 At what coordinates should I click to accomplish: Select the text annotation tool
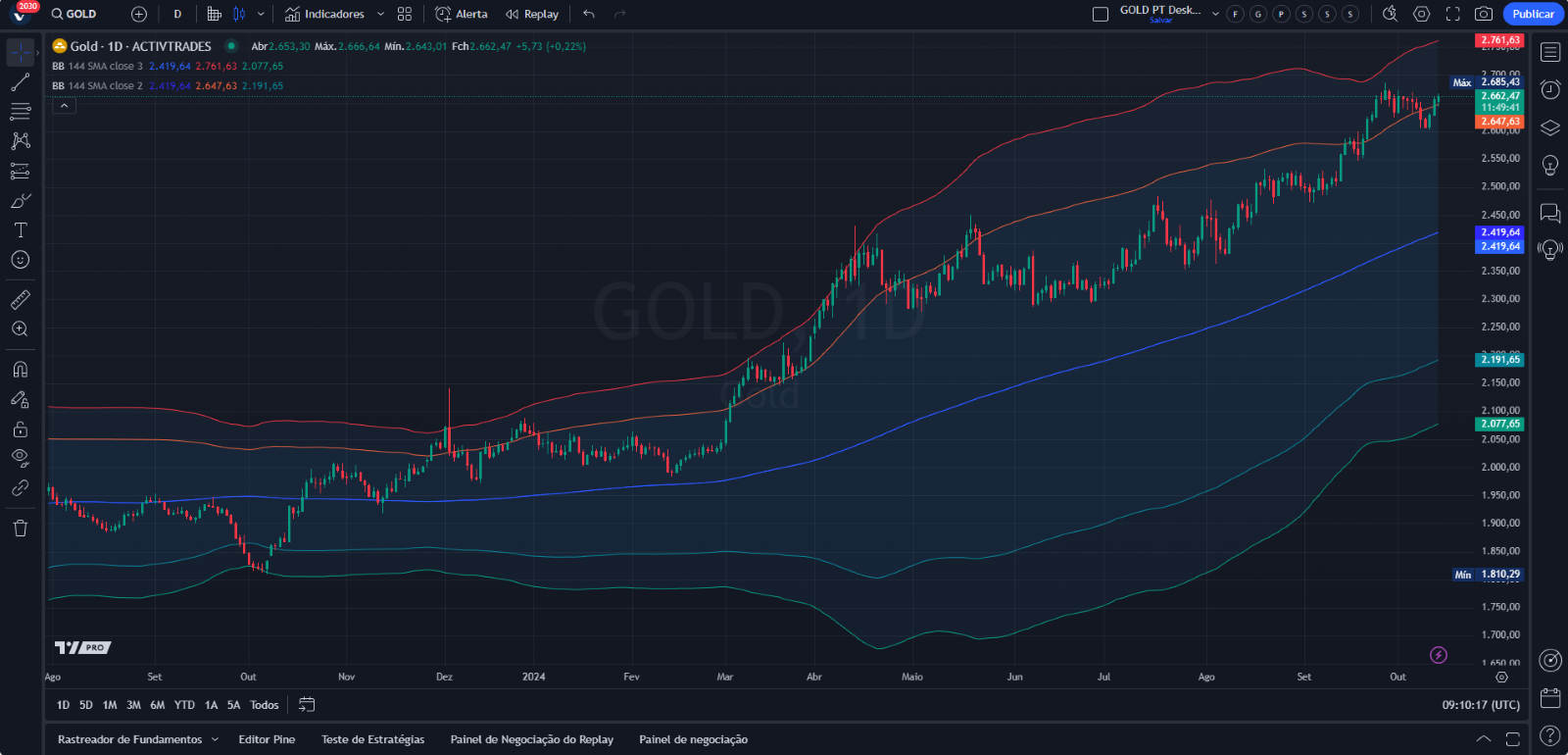click(x=20, y=230)
